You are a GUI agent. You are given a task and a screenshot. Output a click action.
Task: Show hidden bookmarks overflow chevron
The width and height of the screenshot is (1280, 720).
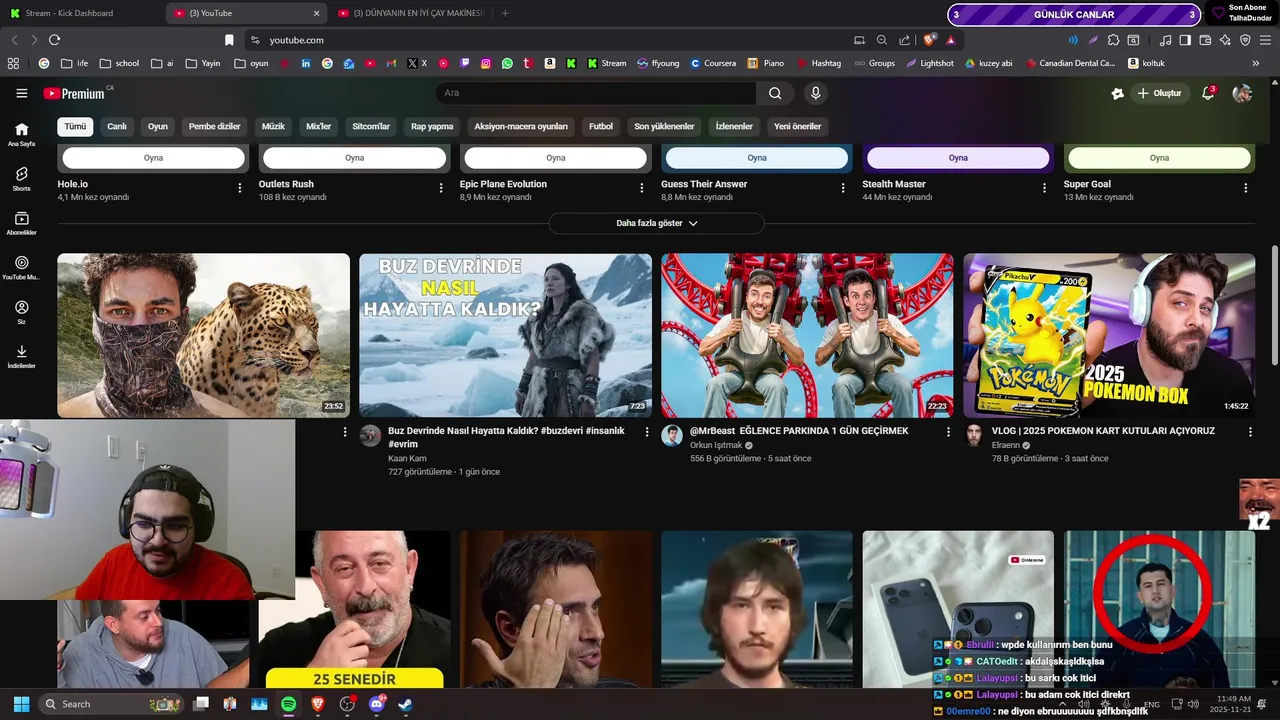click(1256, 63)
